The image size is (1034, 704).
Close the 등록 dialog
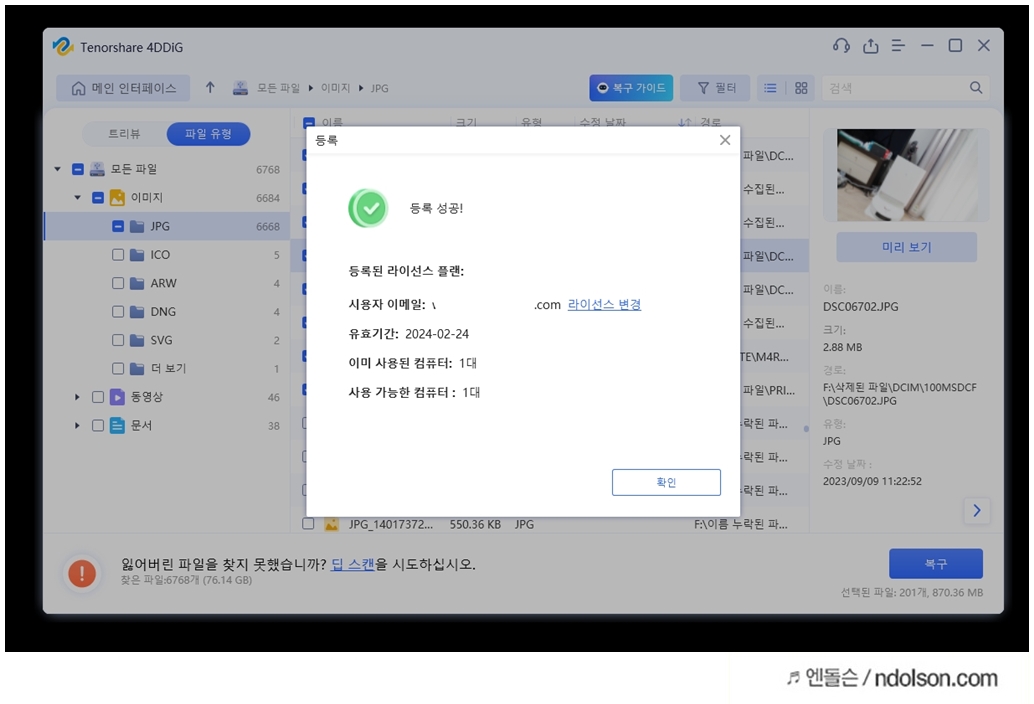(x=725, y=140)
